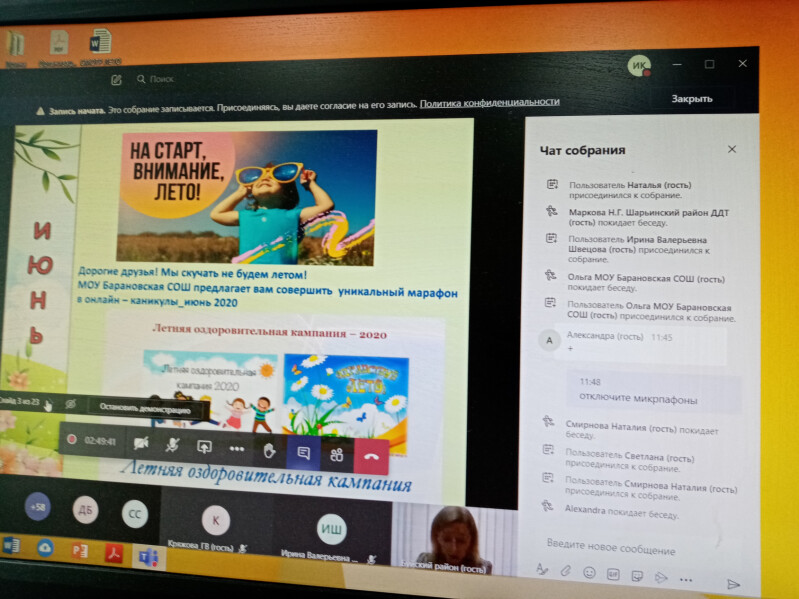Open the Политика конфиденциальности link

[x=489, y=102]
